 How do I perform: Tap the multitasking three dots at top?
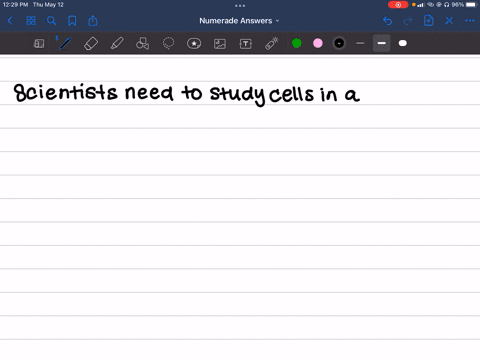tap(240, 6)
